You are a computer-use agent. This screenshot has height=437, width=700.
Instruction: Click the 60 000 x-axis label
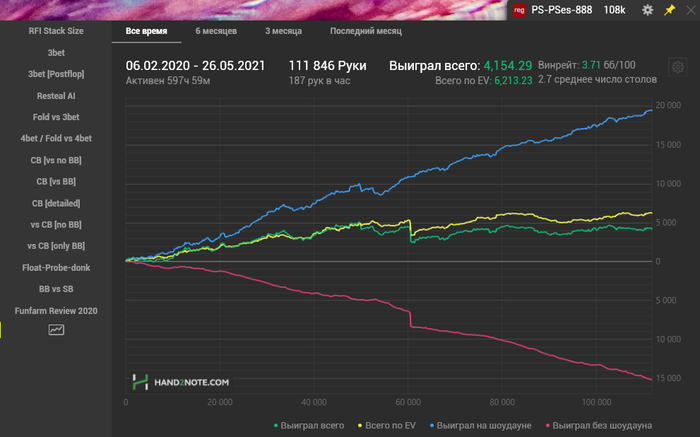point(408,402)
